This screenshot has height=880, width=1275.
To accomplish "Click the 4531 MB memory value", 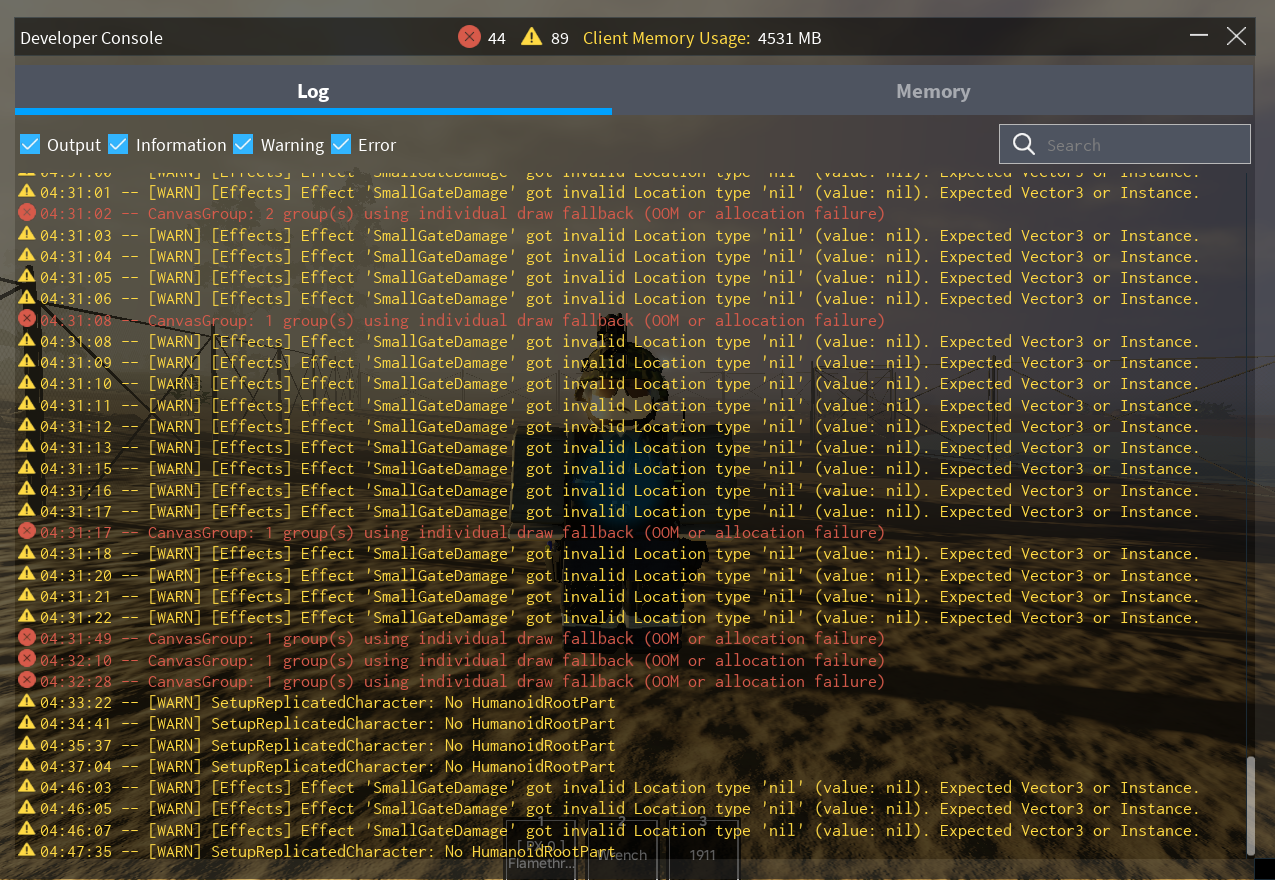I will click(x=790, y=38).
